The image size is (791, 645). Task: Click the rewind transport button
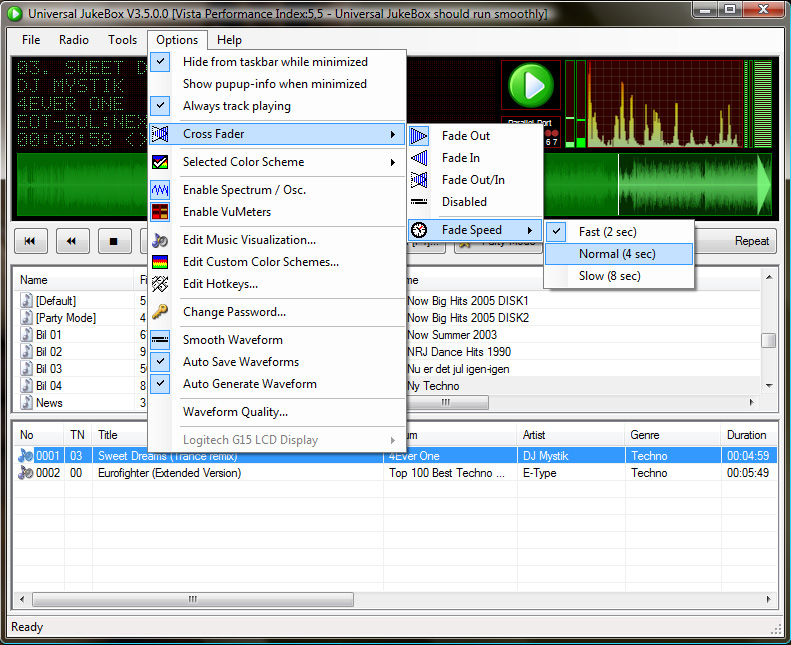[72, 241]
